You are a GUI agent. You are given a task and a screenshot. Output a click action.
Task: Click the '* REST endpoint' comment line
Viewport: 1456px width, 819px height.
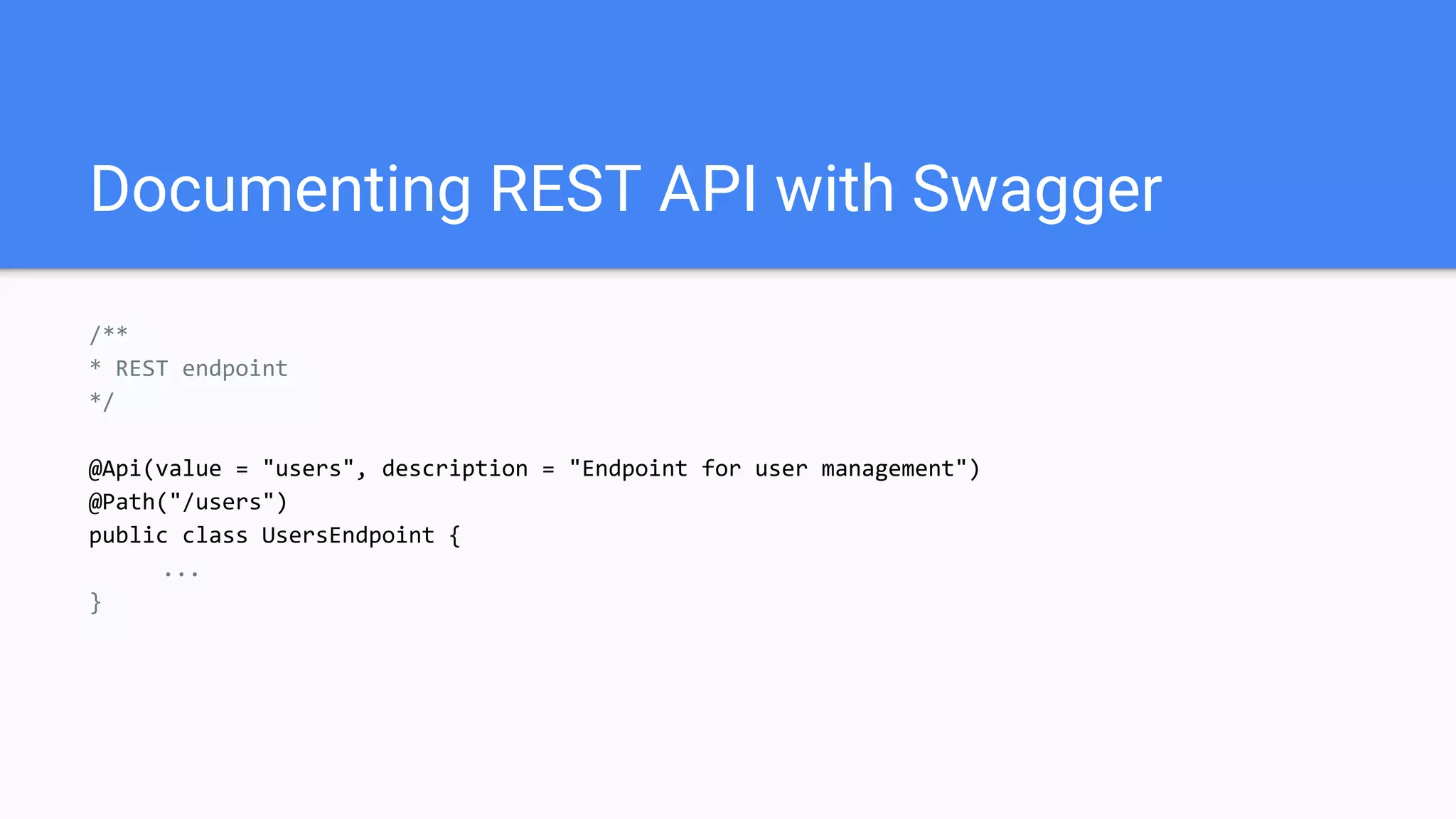188,368
